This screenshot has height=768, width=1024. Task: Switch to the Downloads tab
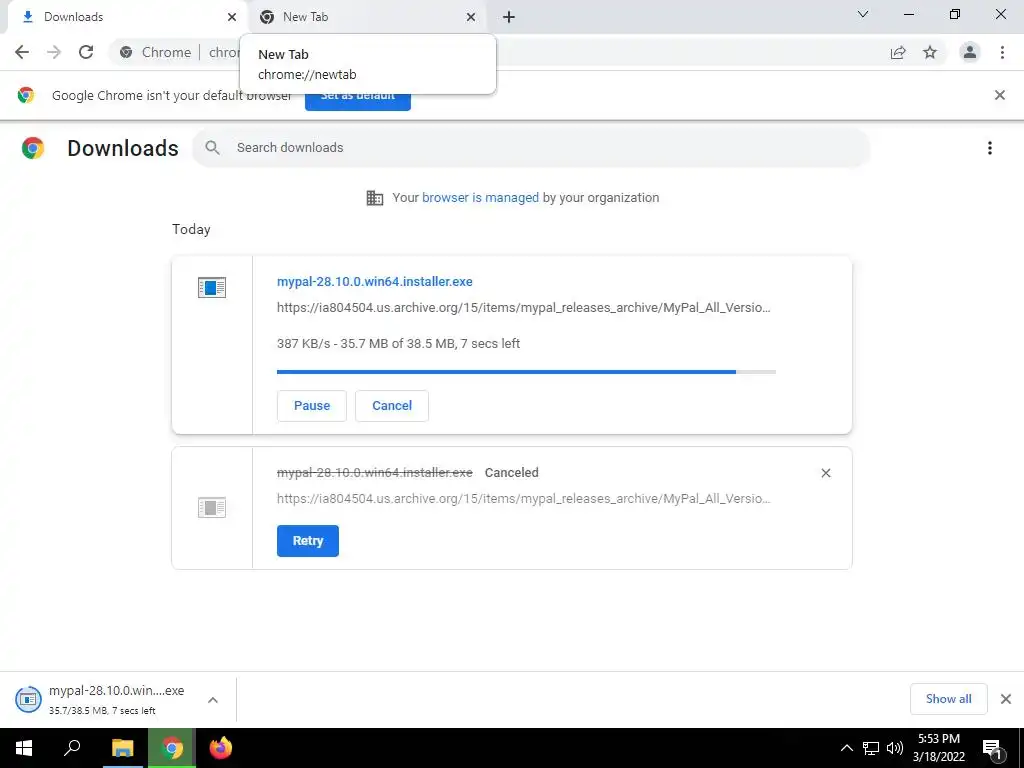(123, 17)
